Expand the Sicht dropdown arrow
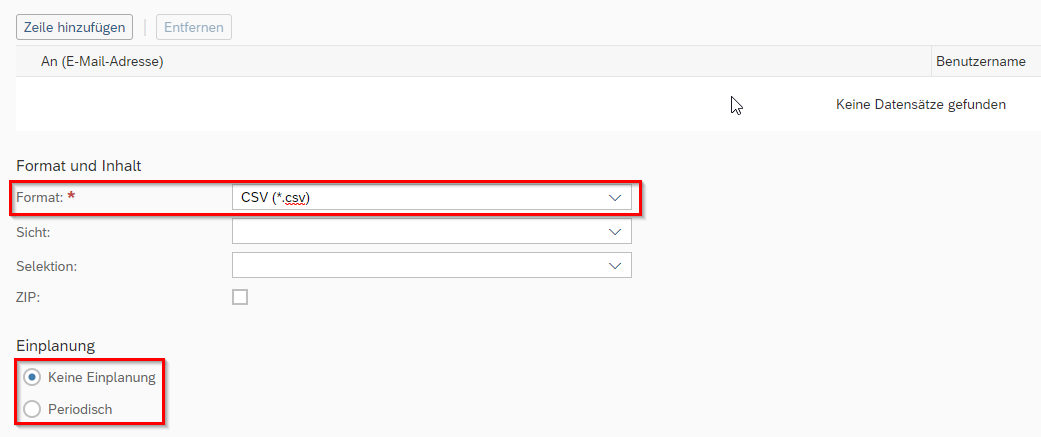This screenshot has width=1041, height=437. point(615,231)
